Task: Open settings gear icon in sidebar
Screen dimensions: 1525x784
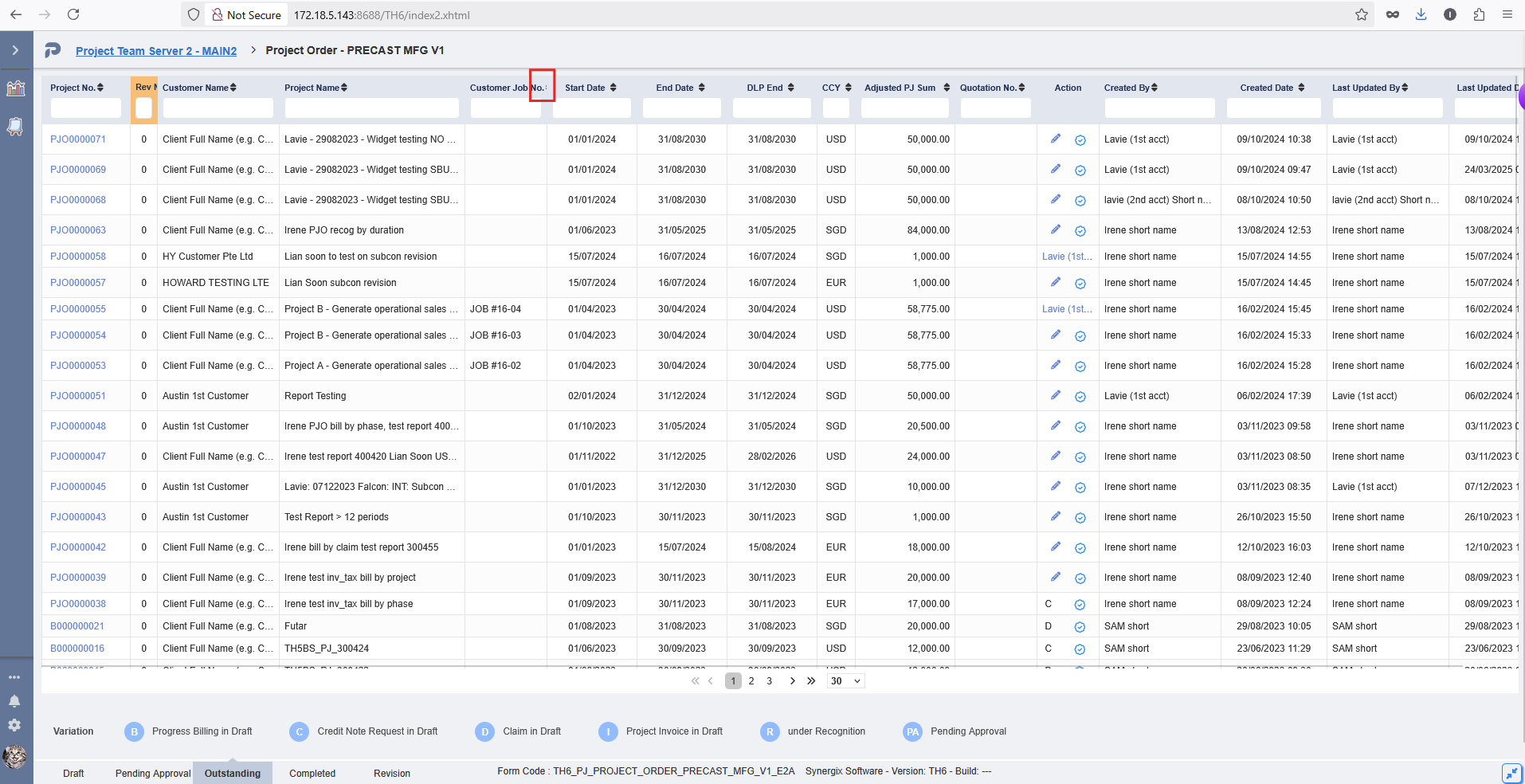Action: click(x=14, y=725)
